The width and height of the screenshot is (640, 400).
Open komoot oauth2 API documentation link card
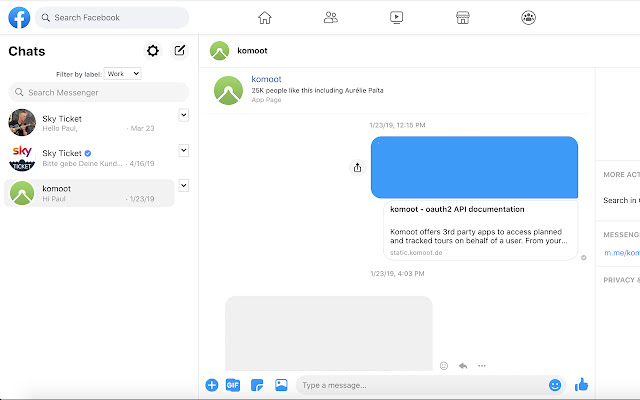480,230
